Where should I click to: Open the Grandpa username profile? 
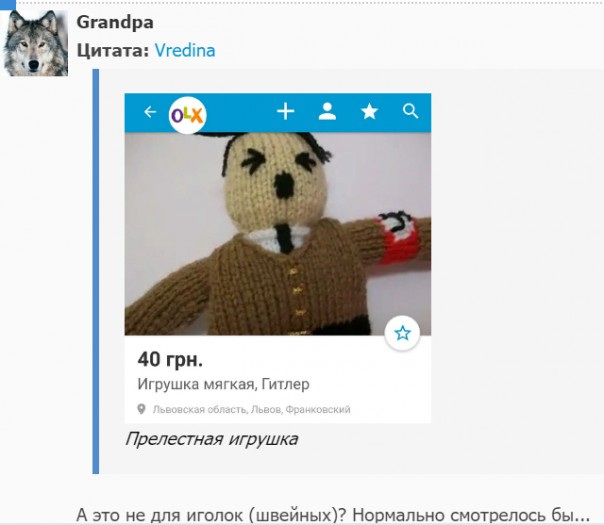tap(115, 22)
